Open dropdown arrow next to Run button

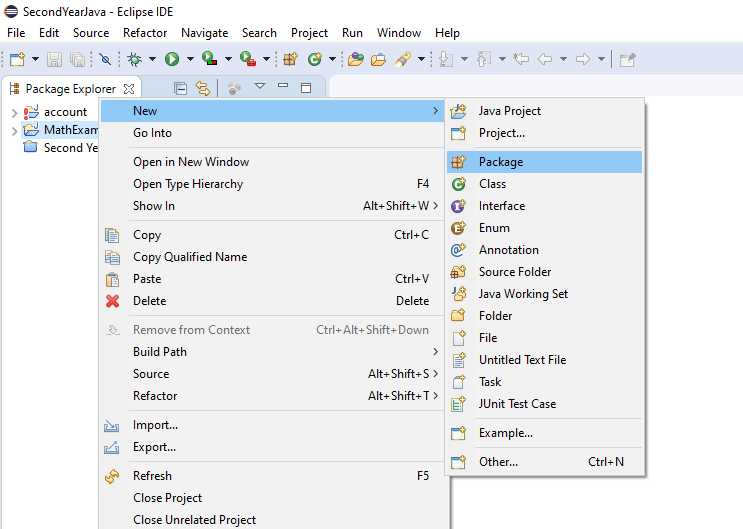pyautogui.click(x=188, y=59)
